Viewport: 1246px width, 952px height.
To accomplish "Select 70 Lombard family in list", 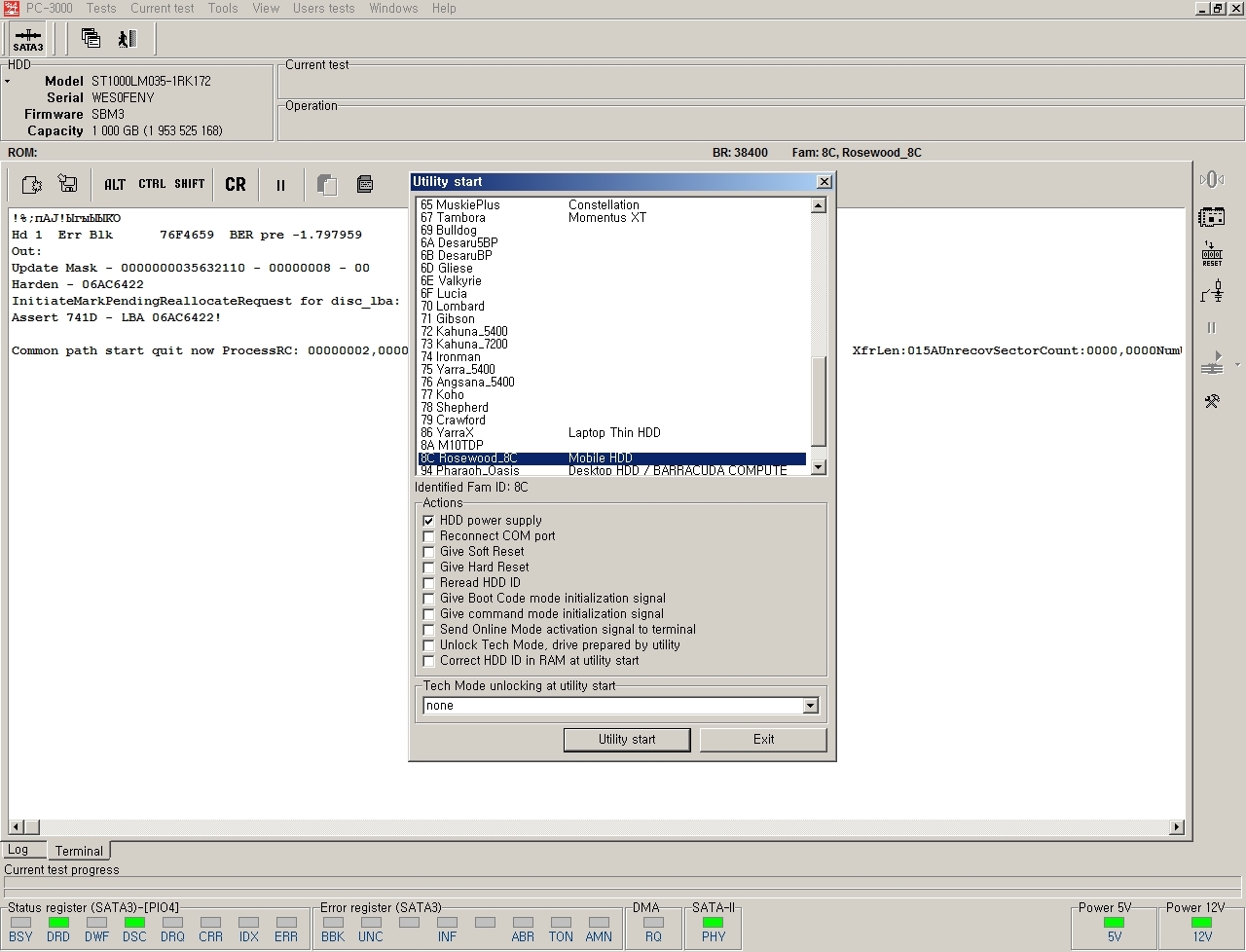I will pos(612,307).
